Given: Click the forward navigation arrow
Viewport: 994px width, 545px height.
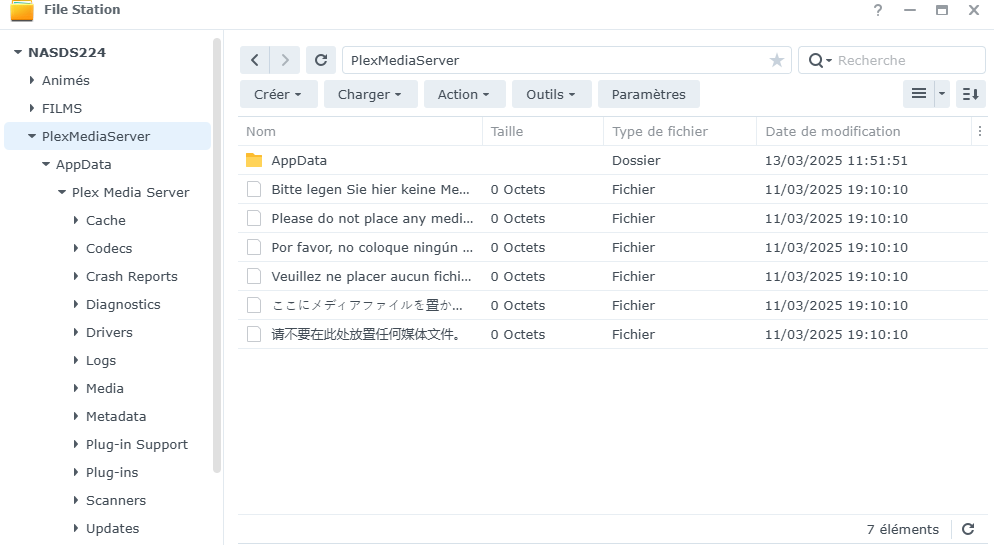Looking at the screenshot, I should point(285,60).
